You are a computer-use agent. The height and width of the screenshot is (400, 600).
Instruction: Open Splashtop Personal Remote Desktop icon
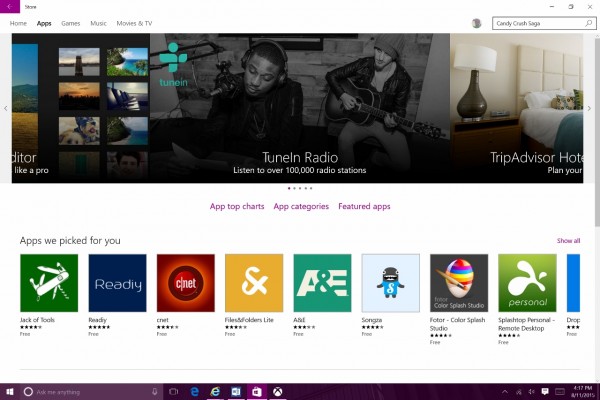click(527, 283)
